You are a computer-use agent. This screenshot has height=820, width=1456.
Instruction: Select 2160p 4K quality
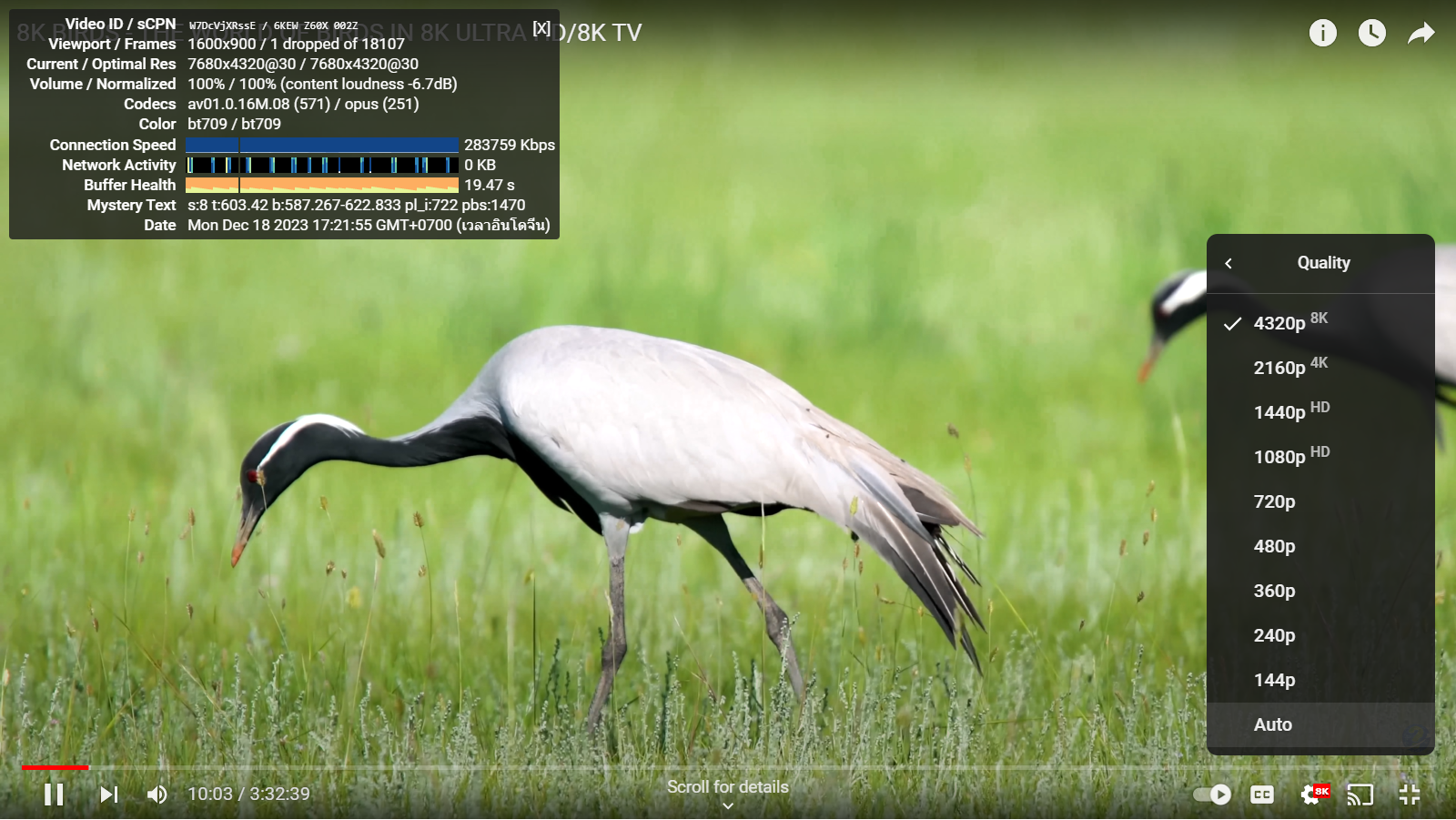click(1320, 368)
